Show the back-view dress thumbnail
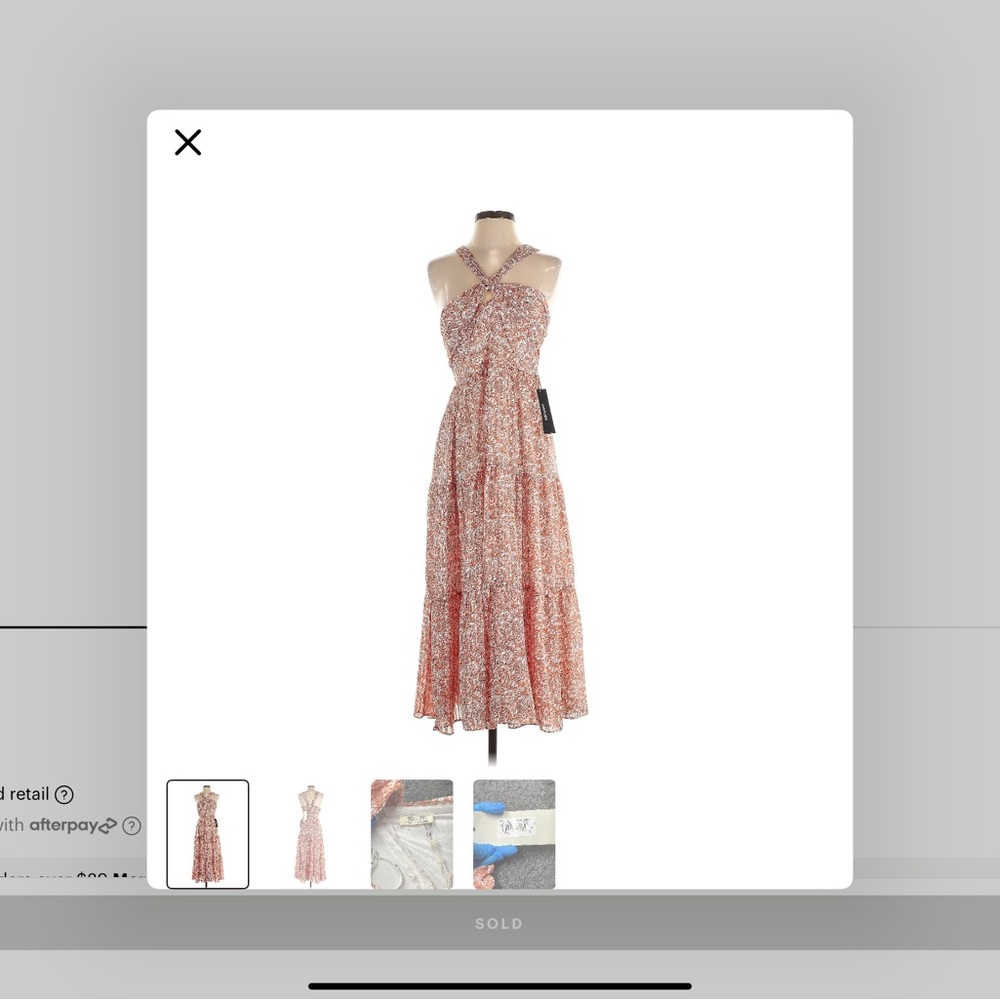This screenshot has width=1000, height=1000. tap(310, 834)
